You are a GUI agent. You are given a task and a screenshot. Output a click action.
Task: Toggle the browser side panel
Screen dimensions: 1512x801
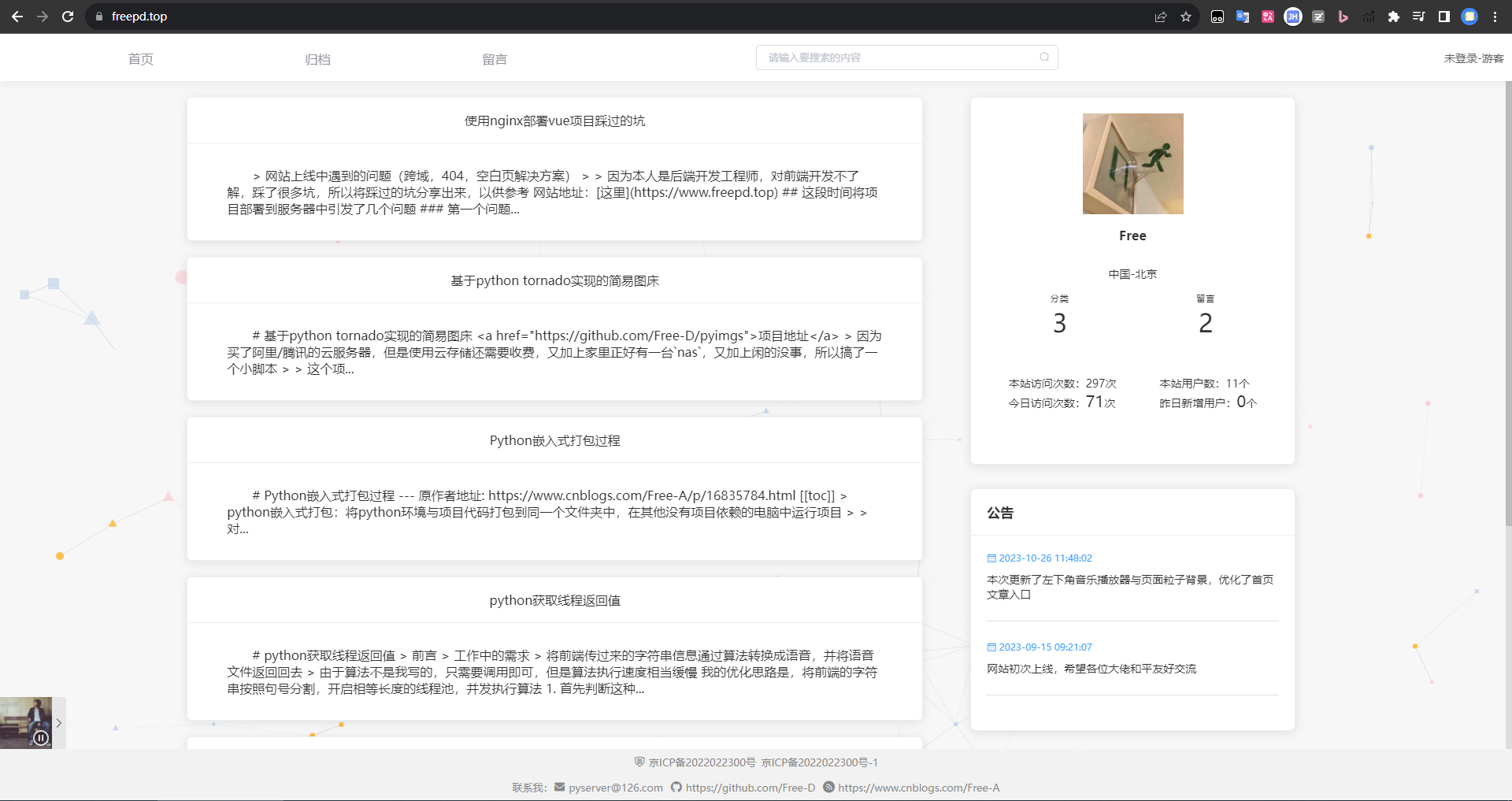click(1444, 17)
